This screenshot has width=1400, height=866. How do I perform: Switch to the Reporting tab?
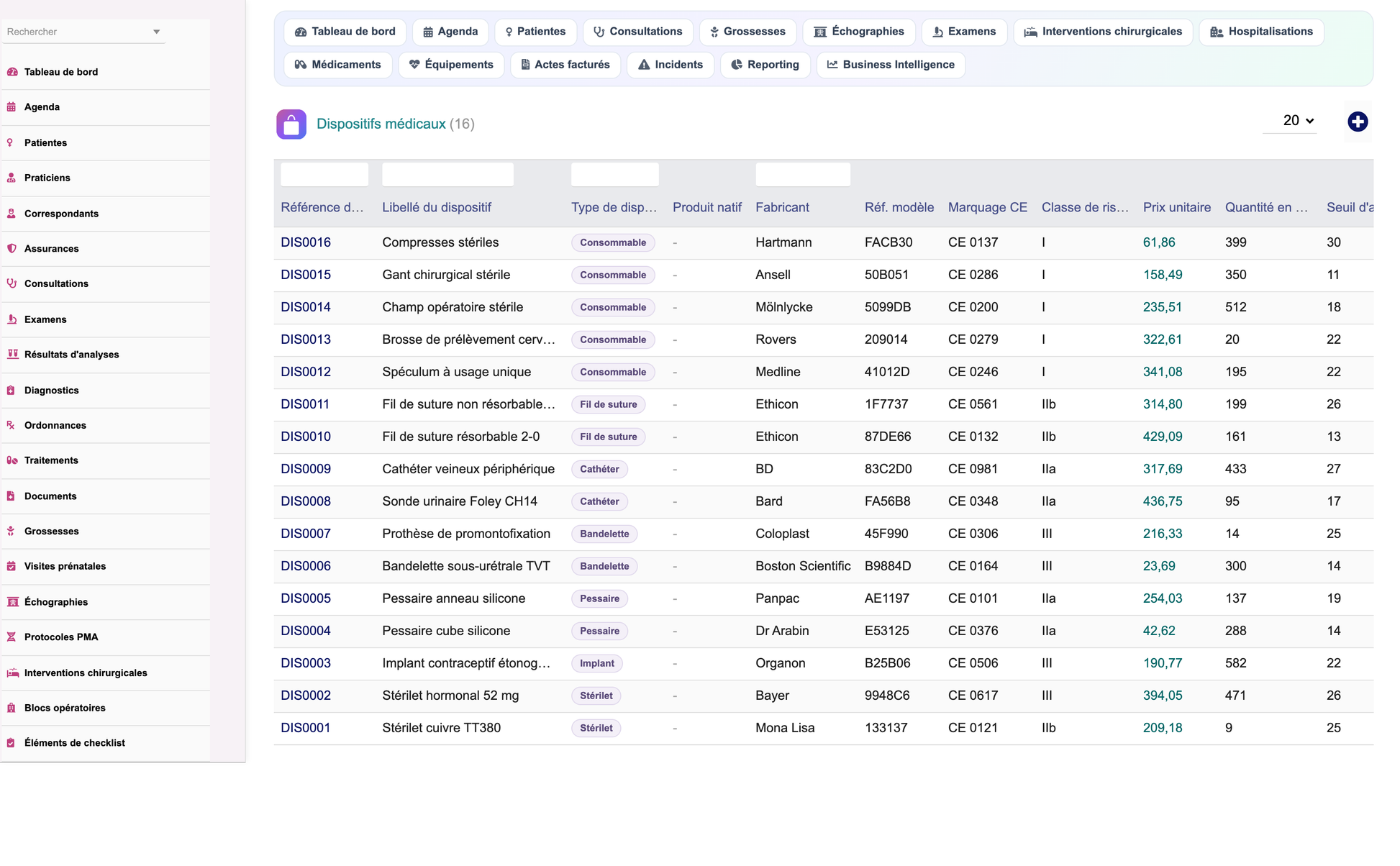pyautogui.click(x=765, y=65)
